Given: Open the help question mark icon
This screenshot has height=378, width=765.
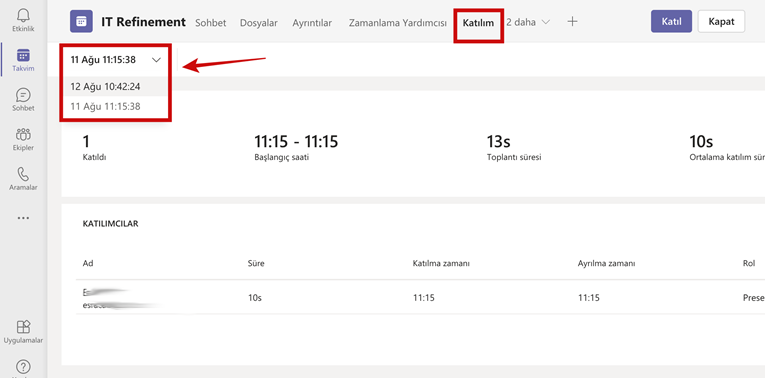Looking at the screenshot, I should tap(23, 366).
